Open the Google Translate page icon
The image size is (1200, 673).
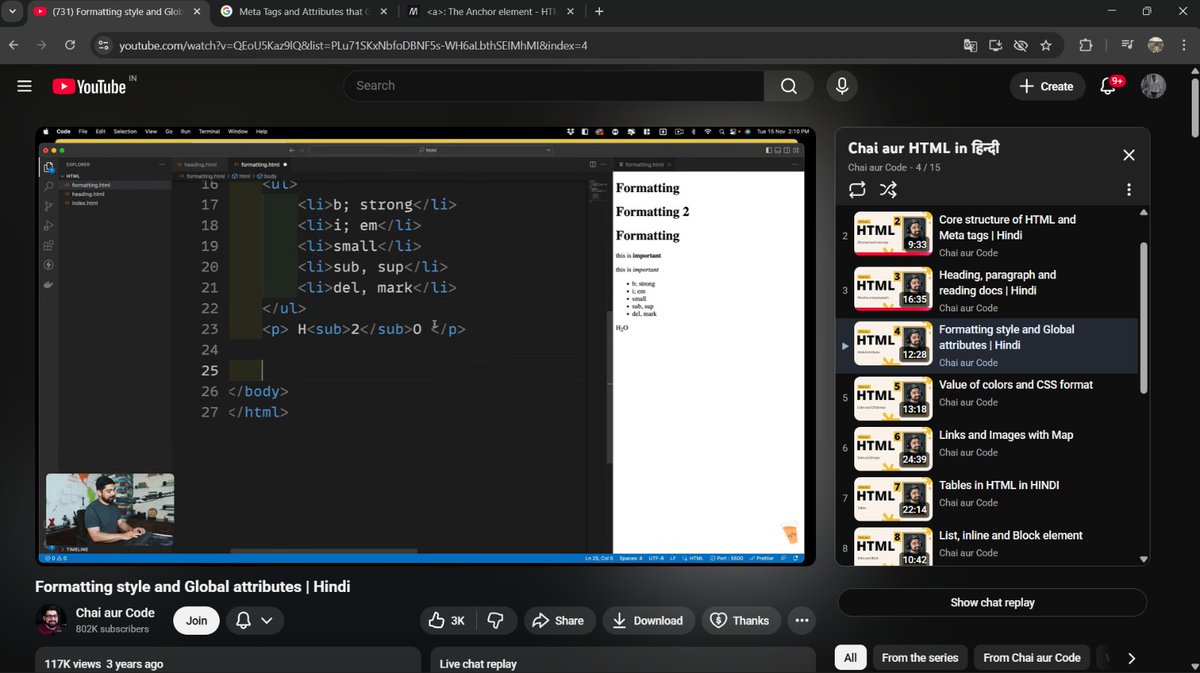[x=969, y=46]
